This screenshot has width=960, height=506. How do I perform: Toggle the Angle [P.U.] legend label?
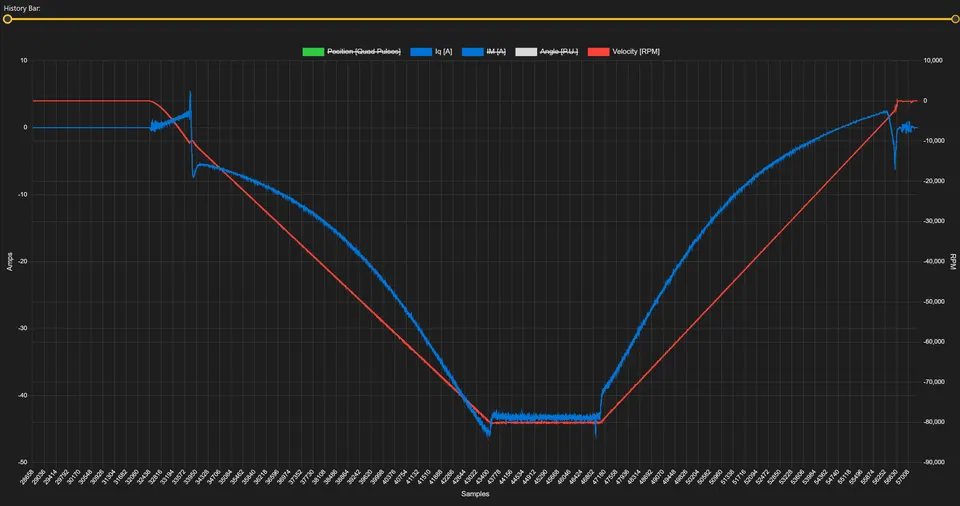558,51
